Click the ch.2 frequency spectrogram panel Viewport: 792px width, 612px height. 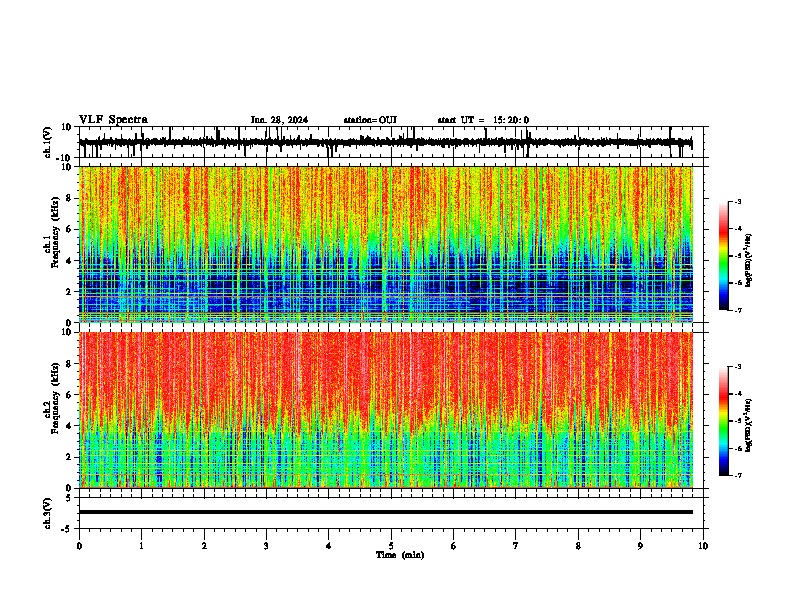click(386, 410)
